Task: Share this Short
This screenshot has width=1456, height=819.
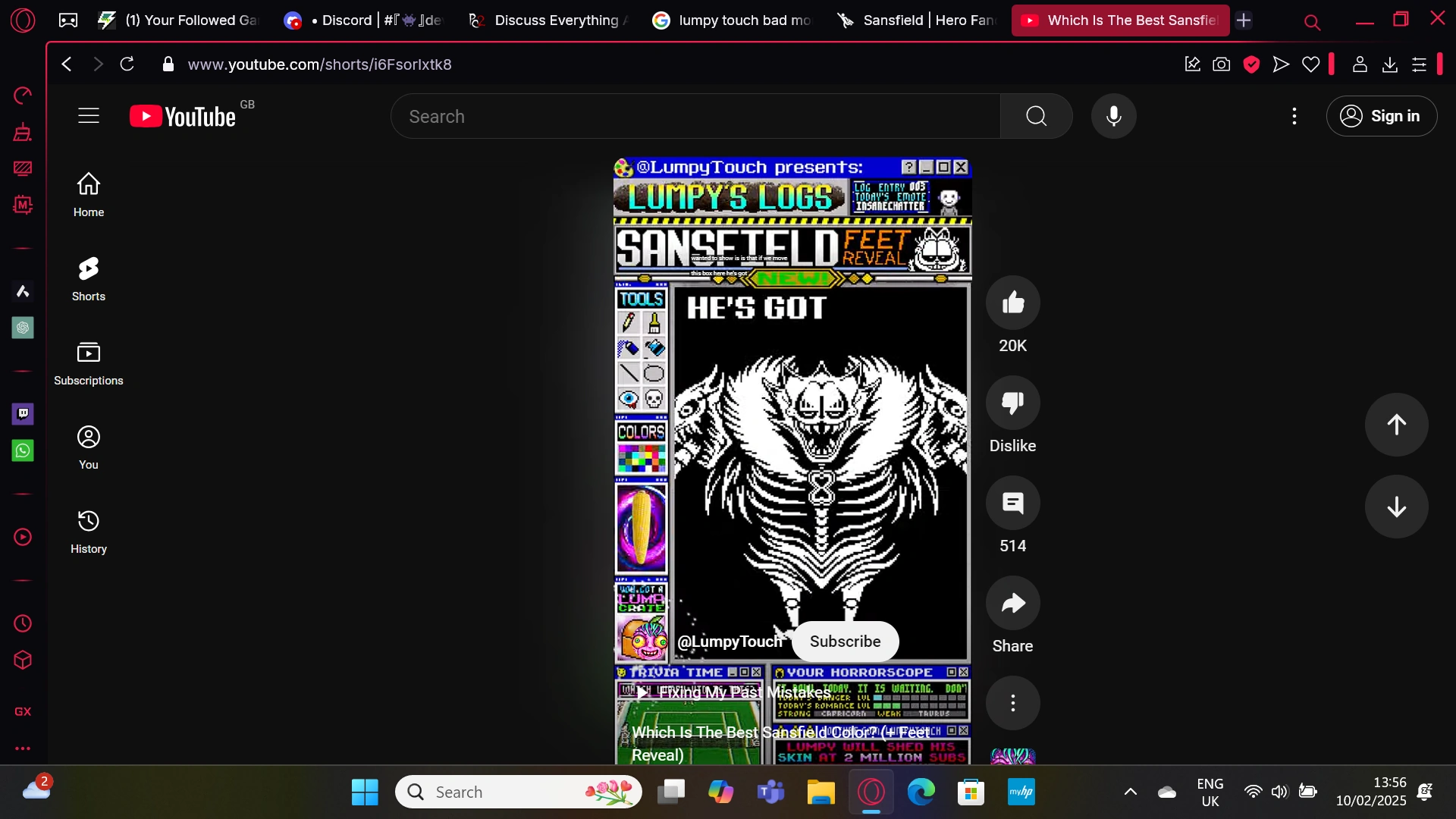Action: (x=1013, y=604)
